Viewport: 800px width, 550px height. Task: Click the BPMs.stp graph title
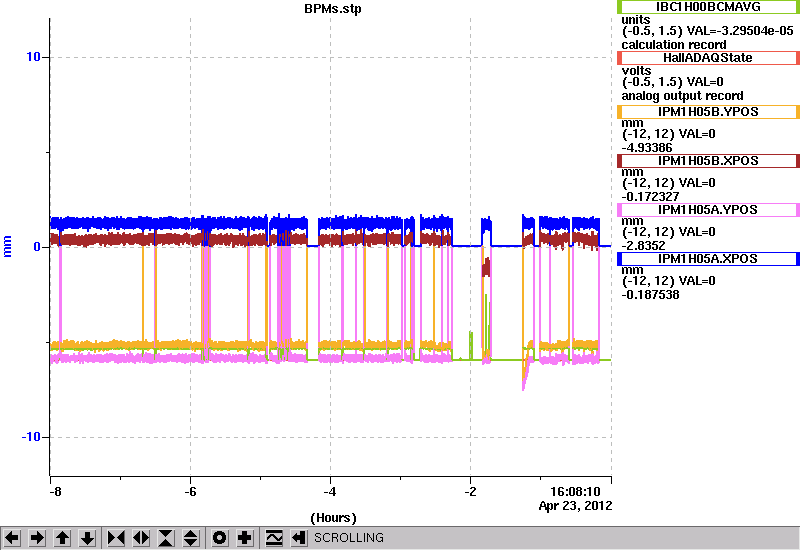coord(333,9)
